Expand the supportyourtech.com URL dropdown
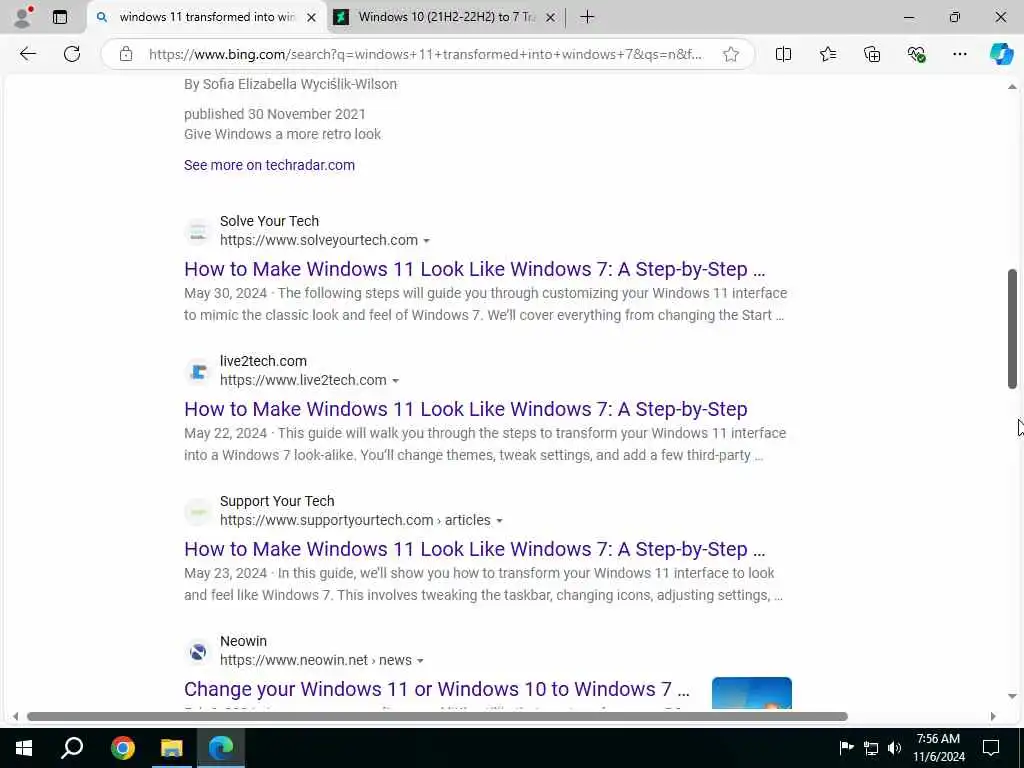 [x=500, y=521]
